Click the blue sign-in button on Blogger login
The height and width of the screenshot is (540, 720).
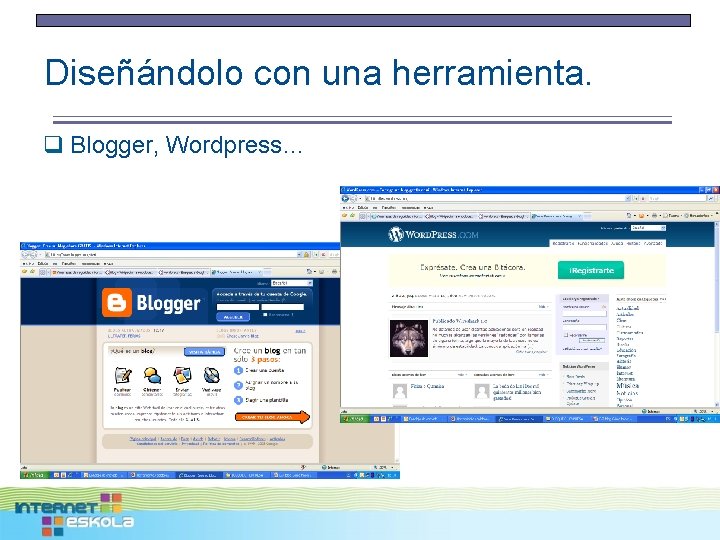[233, 317]
